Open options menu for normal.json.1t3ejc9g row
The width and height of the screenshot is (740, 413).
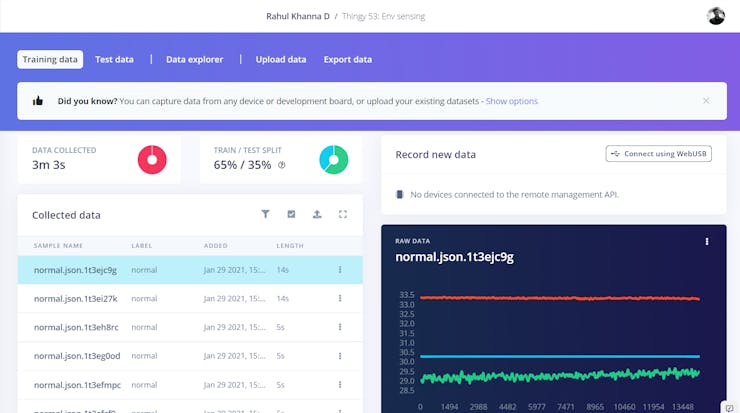tap(340, 270)
